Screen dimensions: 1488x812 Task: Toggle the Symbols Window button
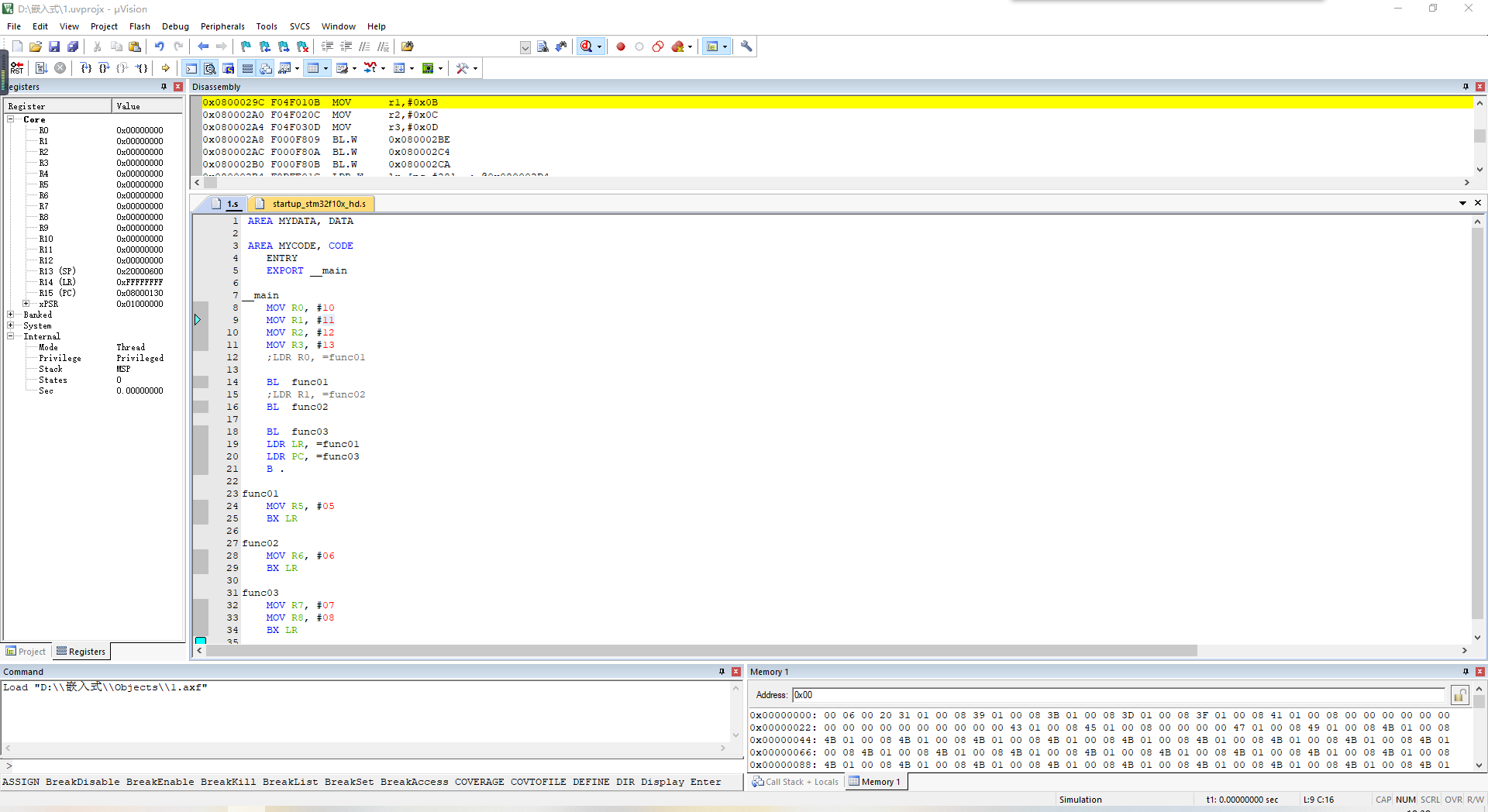(229, 68)
